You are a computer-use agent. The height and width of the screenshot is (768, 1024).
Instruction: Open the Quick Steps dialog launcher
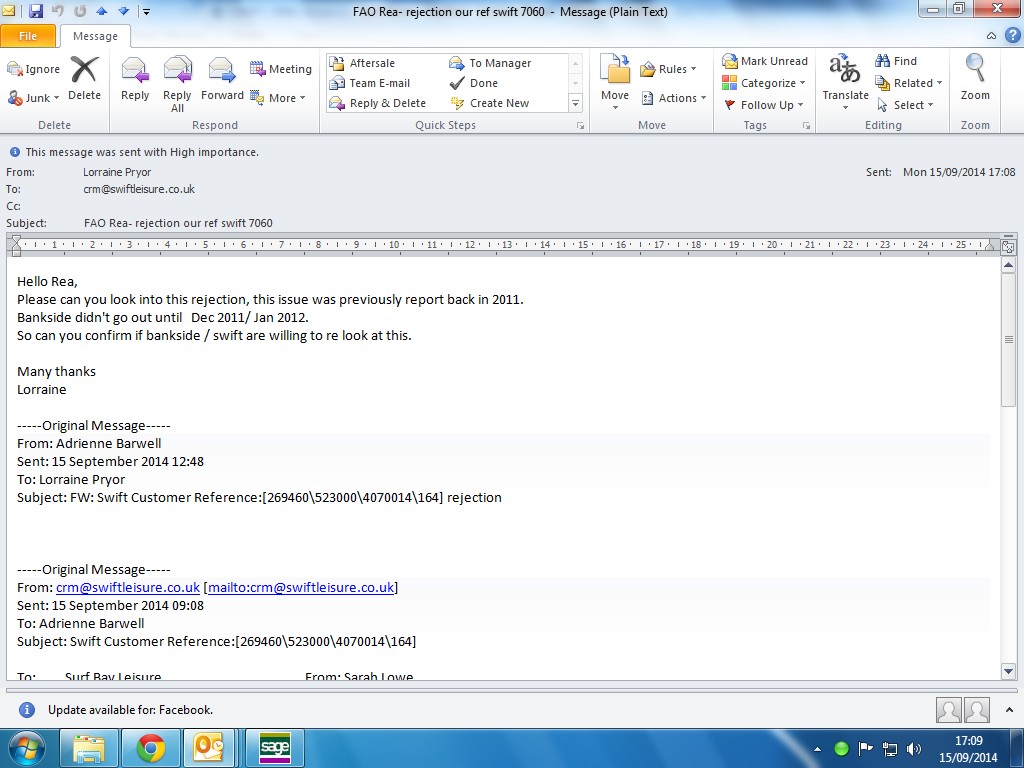coord(580,125)
